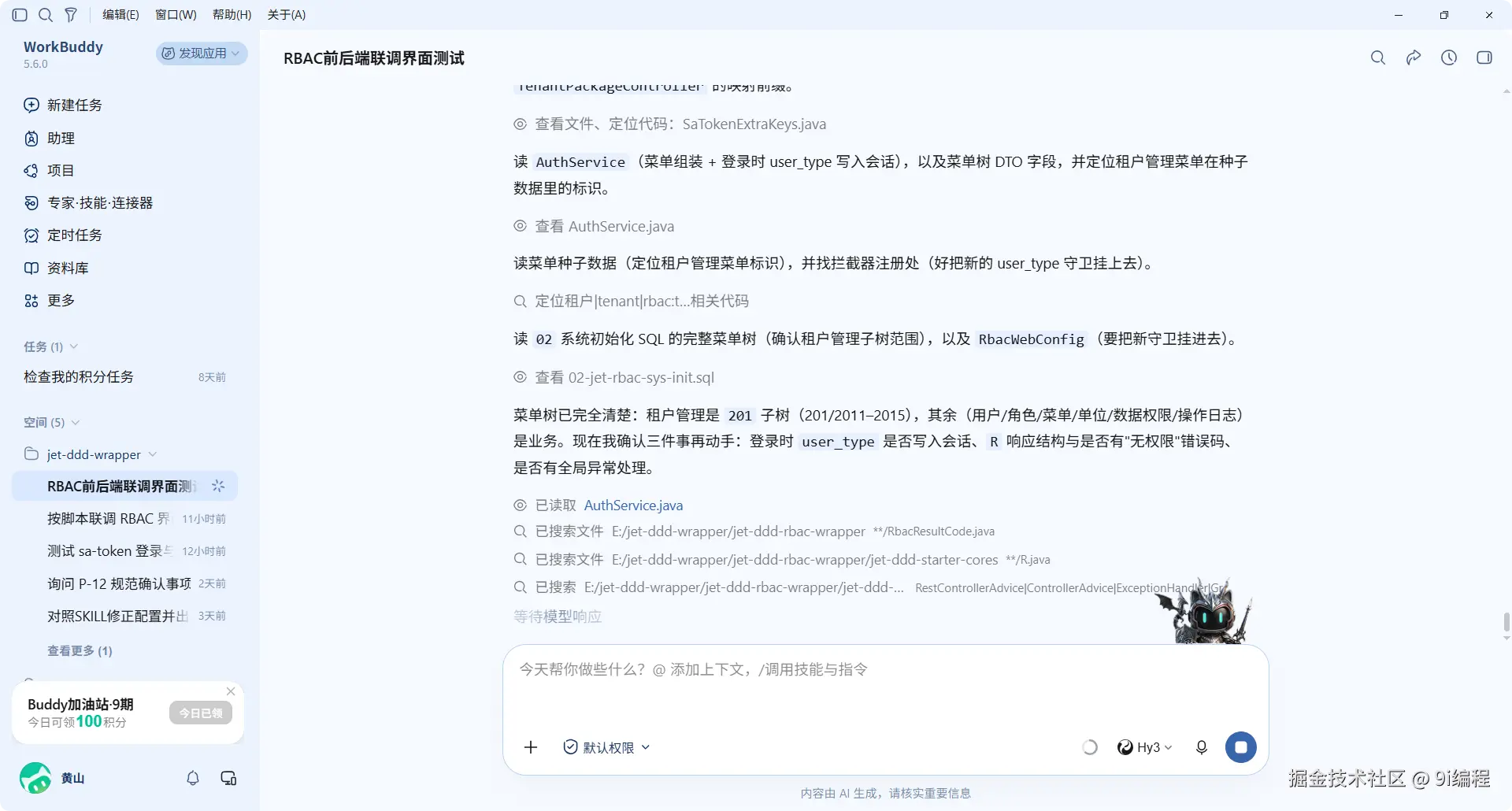The width and height of the screenshot is (1512, 811).
Task: Click 查看 02-jet-rbac-sys-init.sql step
Action: tap(614, 378)
